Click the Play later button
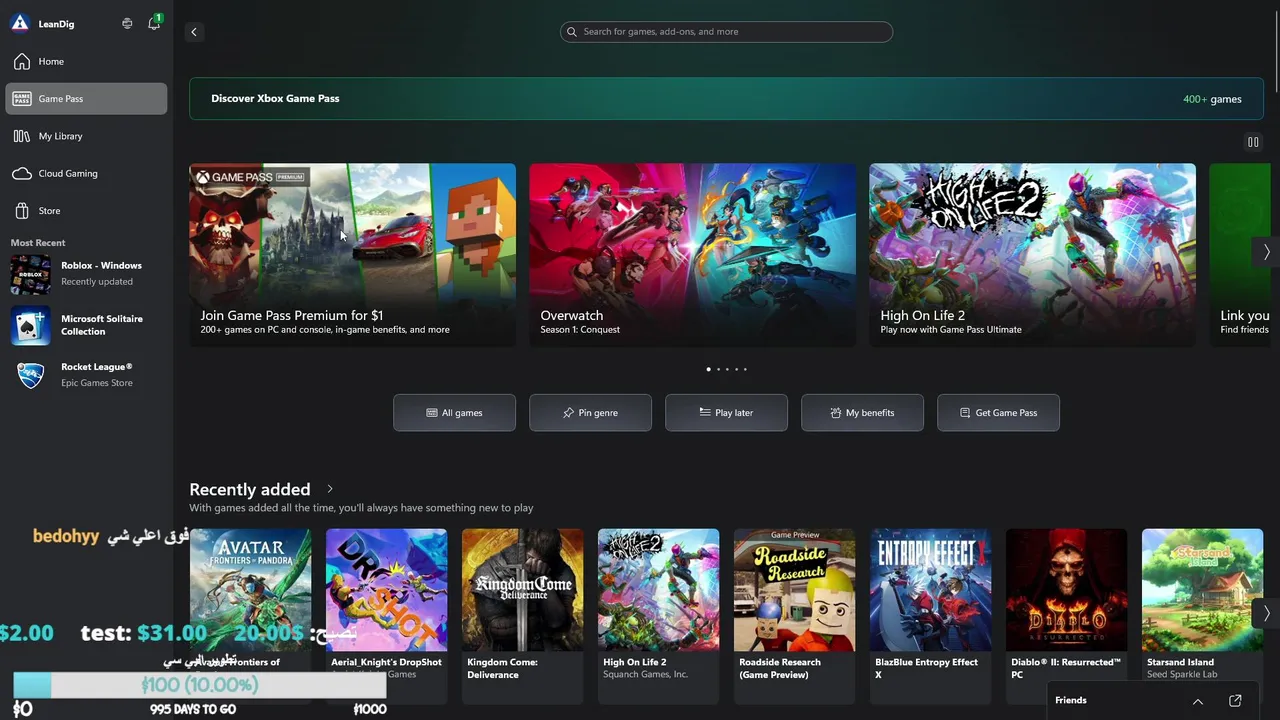 point(727,413)
